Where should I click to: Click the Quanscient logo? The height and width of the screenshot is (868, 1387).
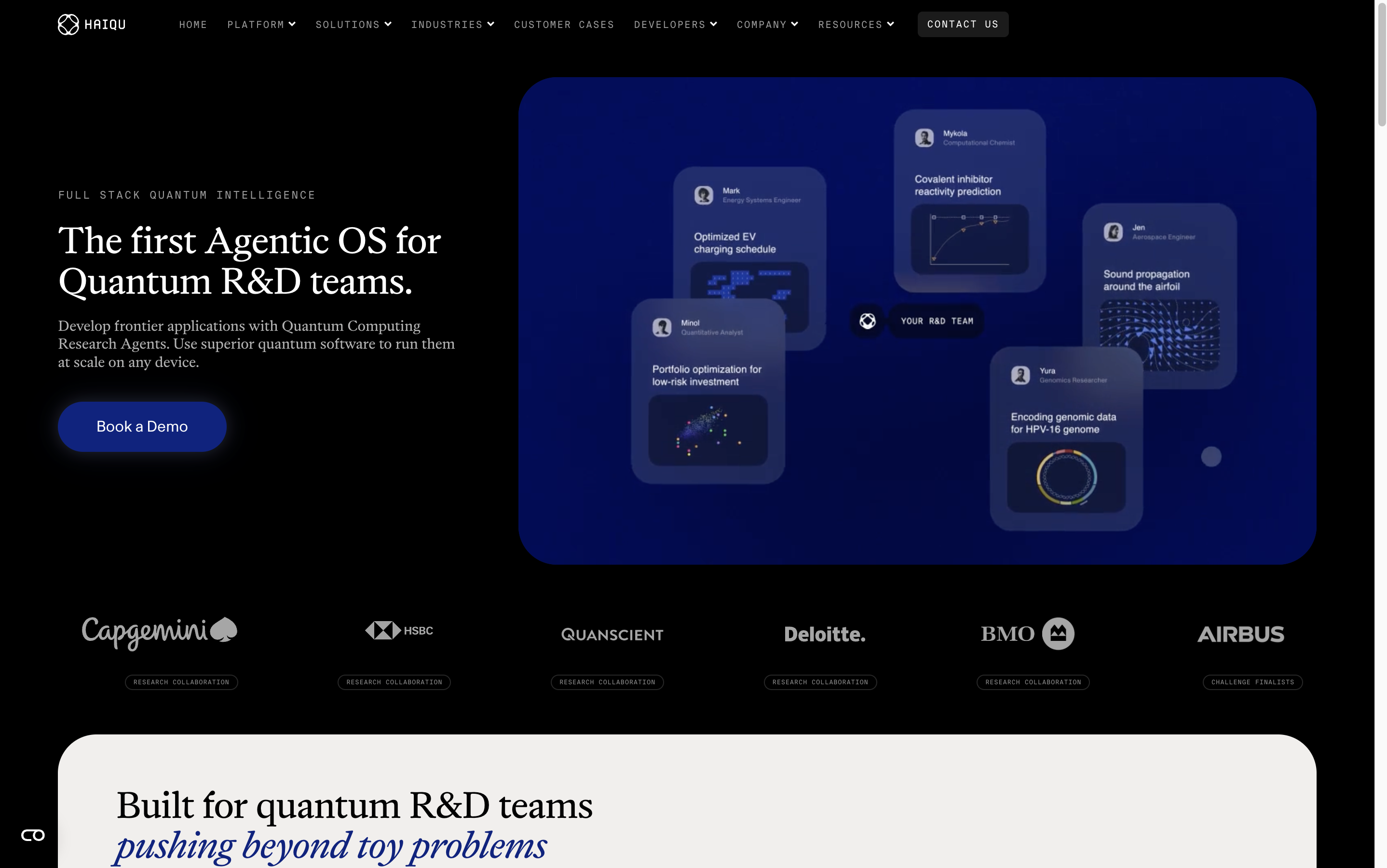612,634
